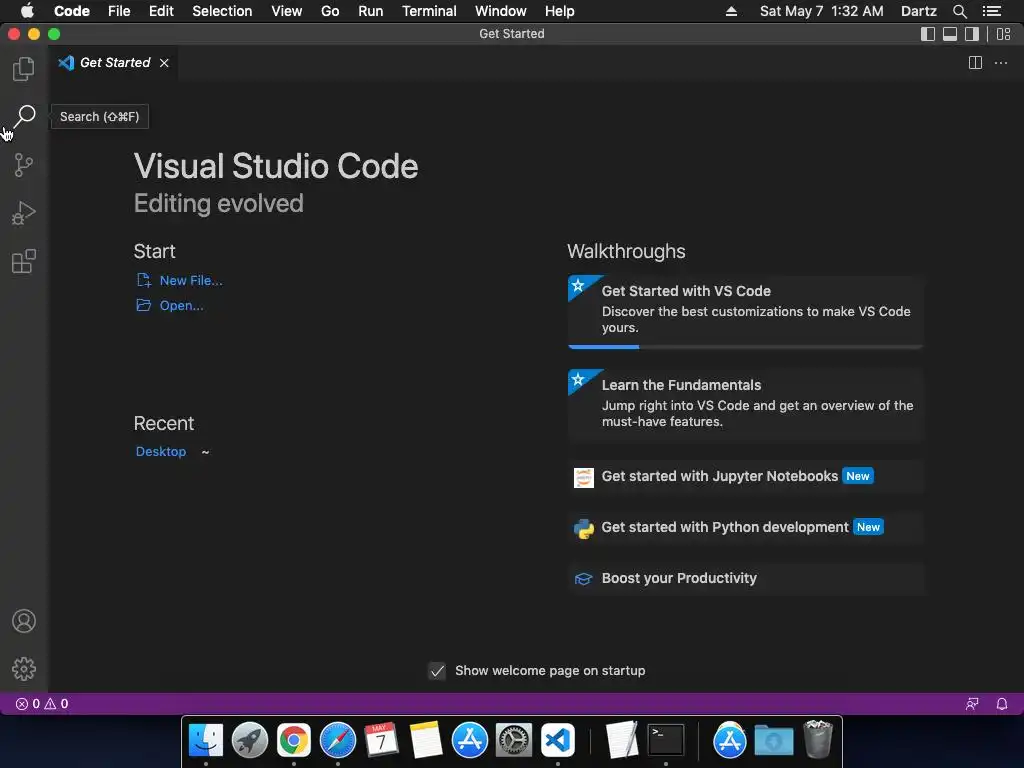This screenshot has width=1024, height=768.
Task: Open Get started with Jupyter Notebooks walkthrough
Action: coord(745,477)
